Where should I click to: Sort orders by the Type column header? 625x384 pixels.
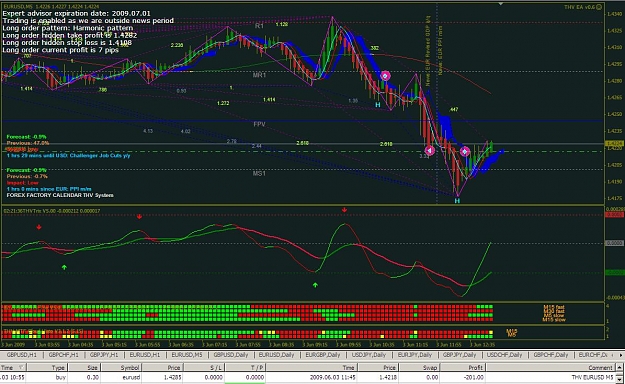click(x=46, y=368)
